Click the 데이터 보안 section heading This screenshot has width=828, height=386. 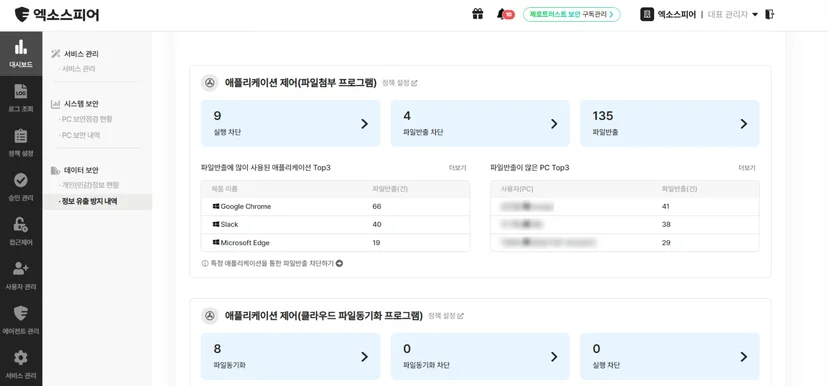pos(81,170)
